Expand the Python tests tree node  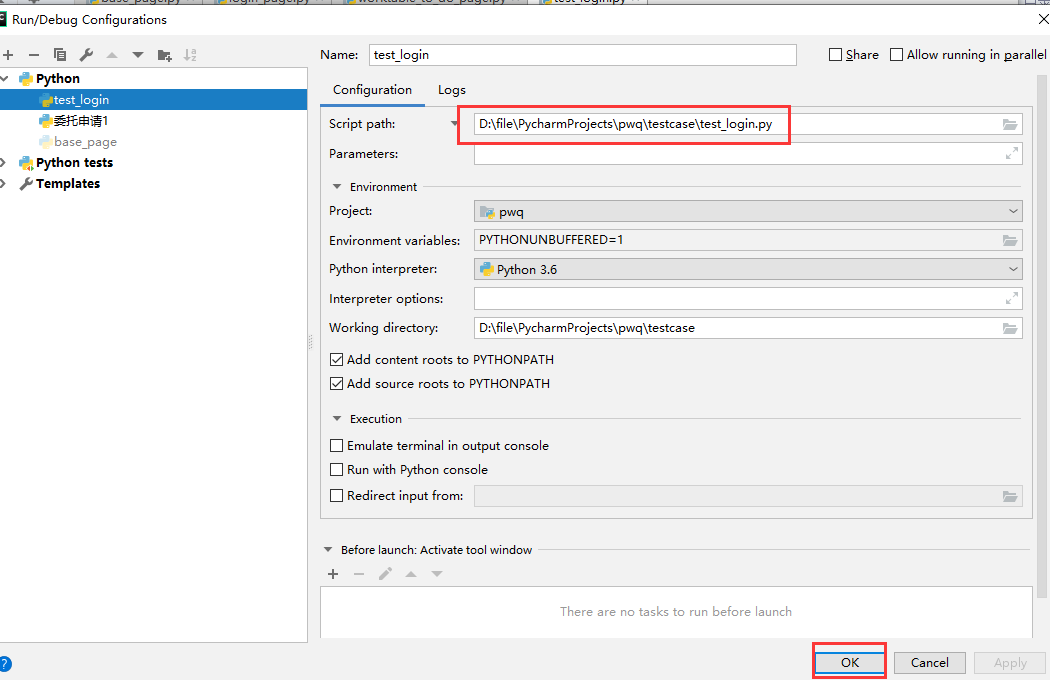[x=3, y=163]
